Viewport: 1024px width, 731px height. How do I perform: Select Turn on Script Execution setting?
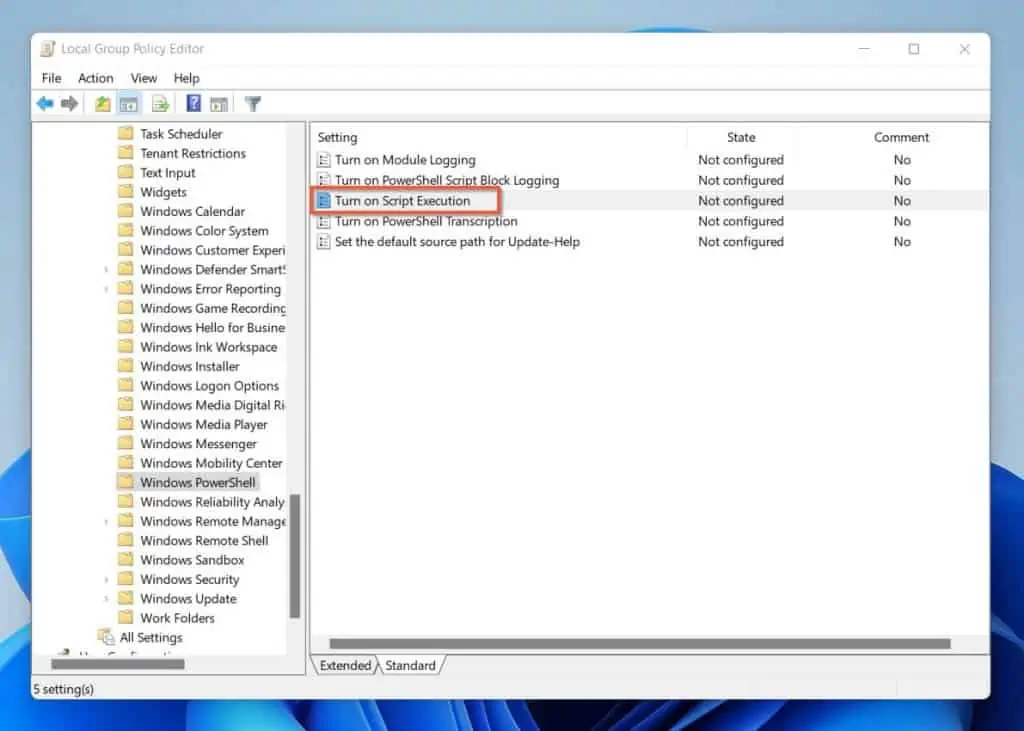[x=402, y=201]
